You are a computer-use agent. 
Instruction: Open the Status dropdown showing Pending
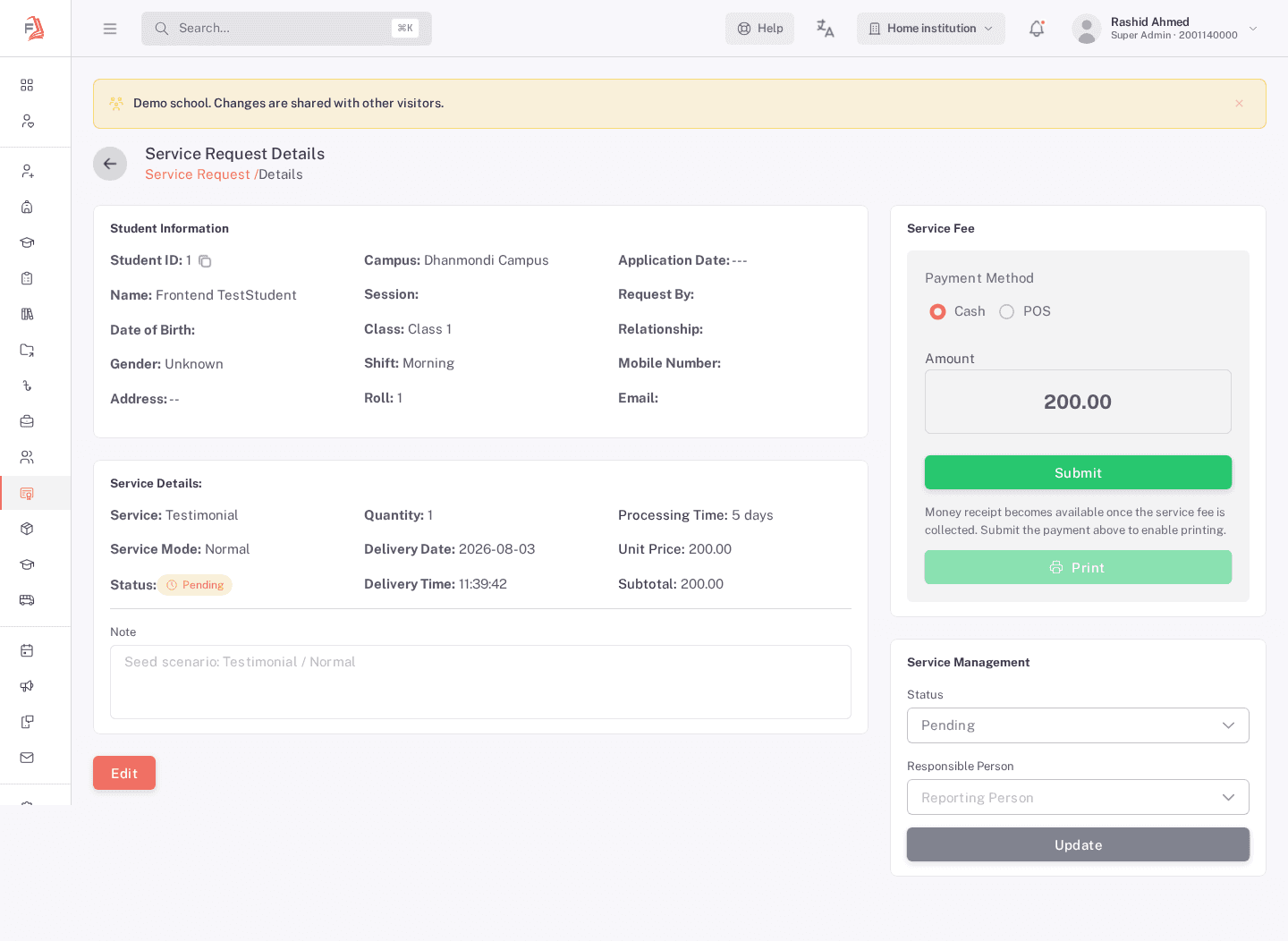coord(1078,725)
